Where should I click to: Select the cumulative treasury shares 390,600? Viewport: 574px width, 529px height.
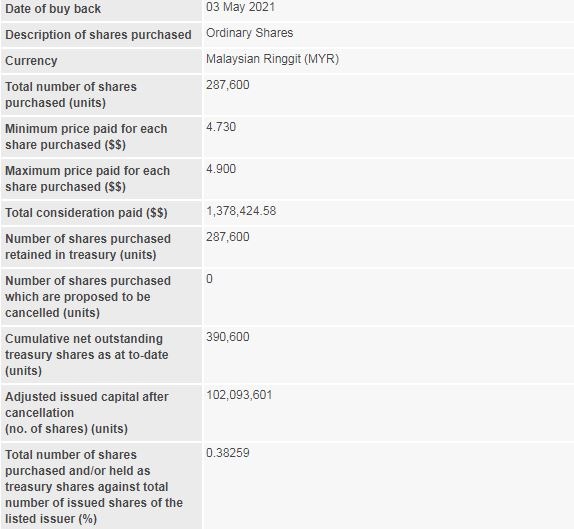point(227,337)
